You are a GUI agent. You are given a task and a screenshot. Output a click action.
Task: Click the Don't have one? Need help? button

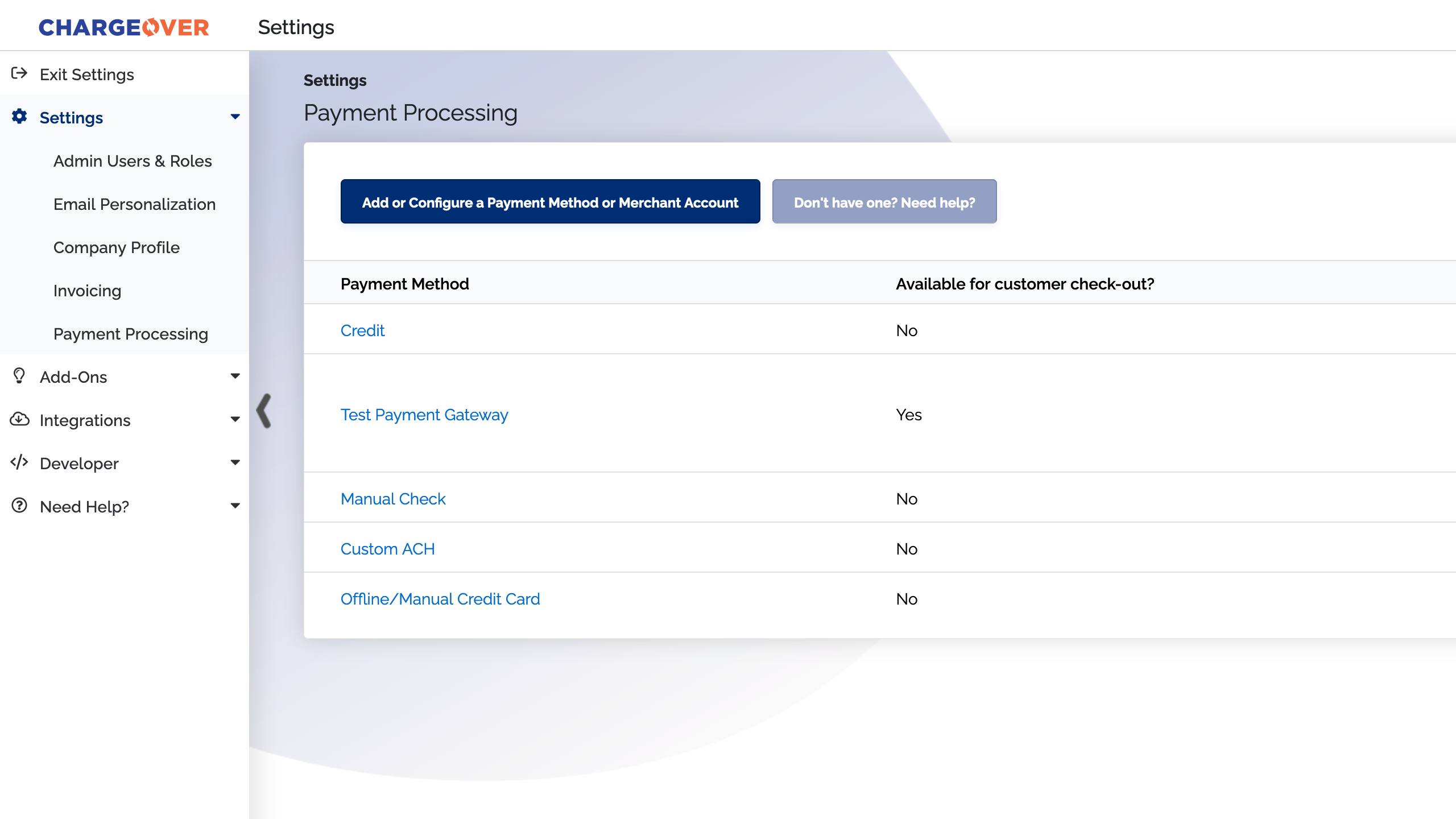884,202
